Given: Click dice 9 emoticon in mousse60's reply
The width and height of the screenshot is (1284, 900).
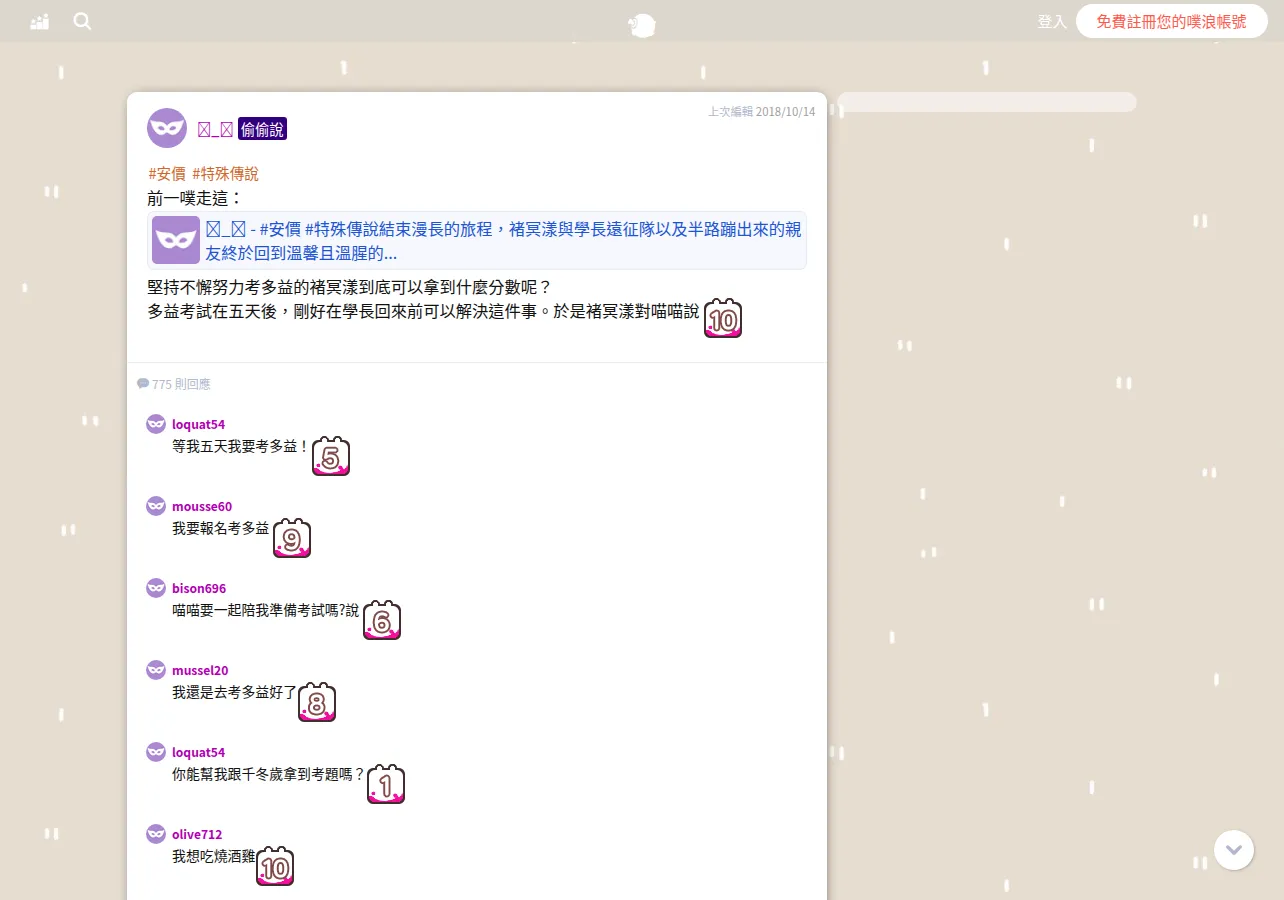Looking at the screenshot, I should coord(292,538).
